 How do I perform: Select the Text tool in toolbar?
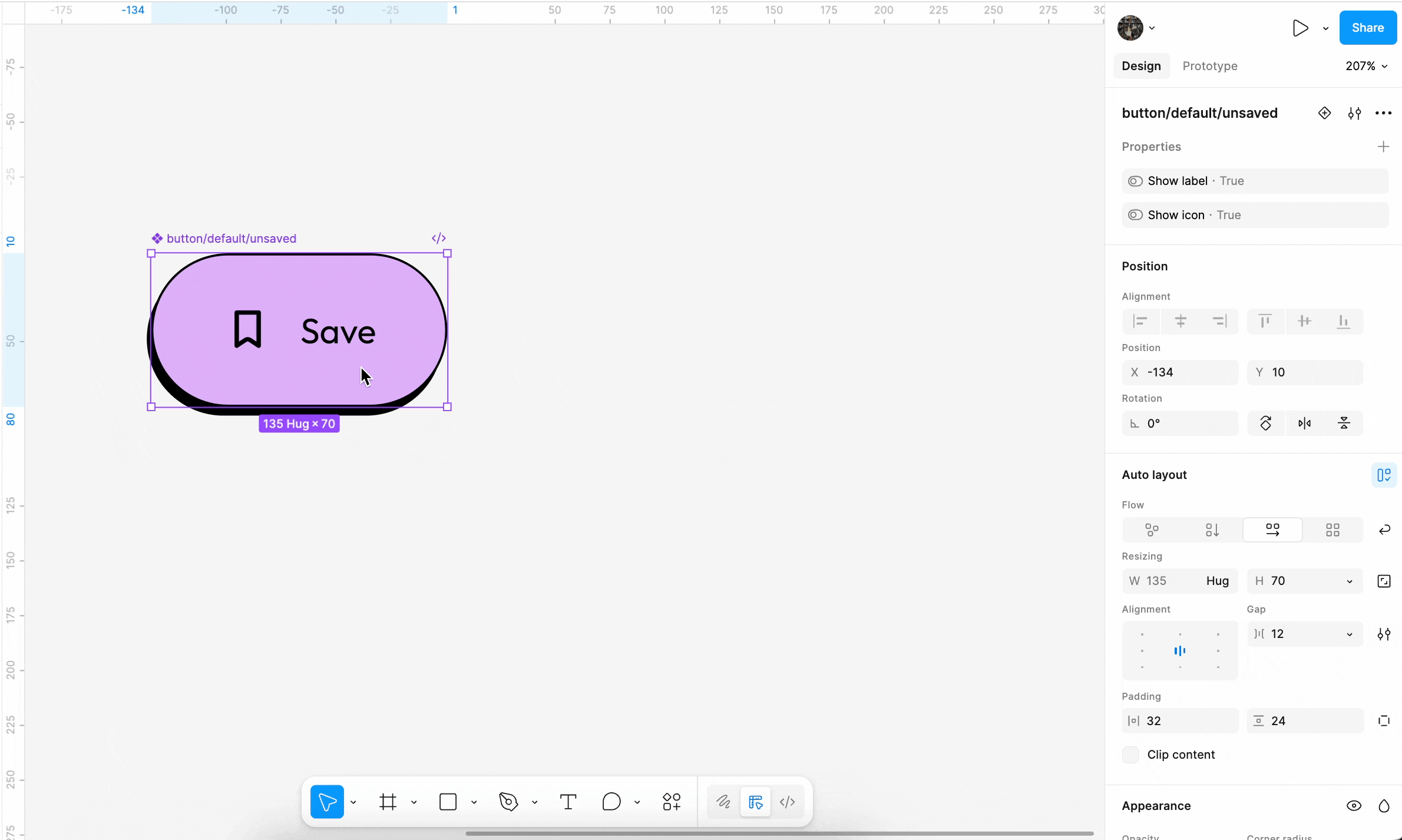coord(567,802)
